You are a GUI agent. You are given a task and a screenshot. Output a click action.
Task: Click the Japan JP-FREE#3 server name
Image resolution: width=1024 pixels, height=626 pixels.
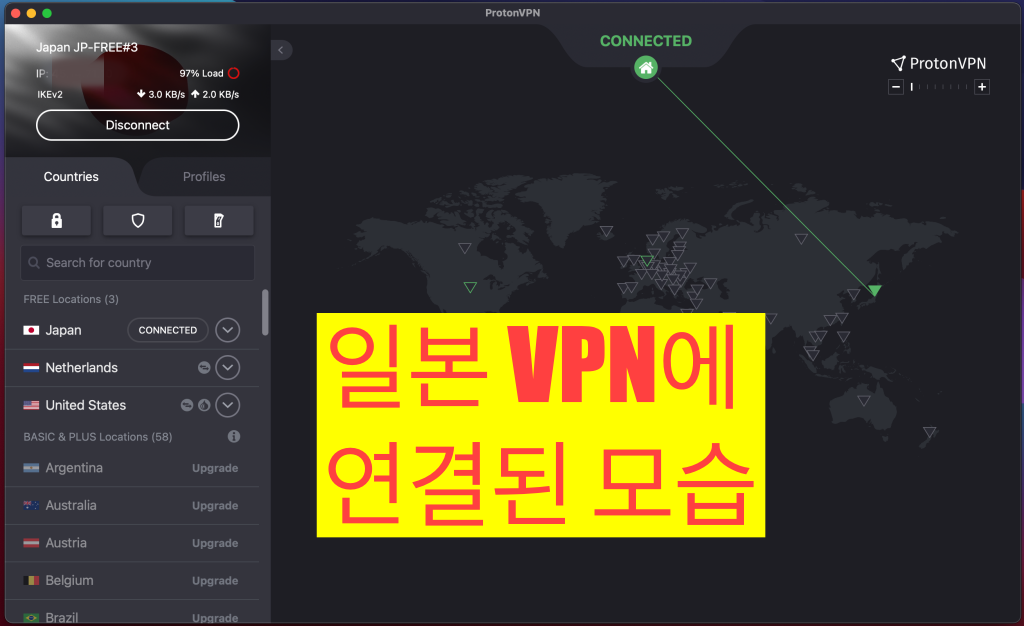tap(87, 48)
